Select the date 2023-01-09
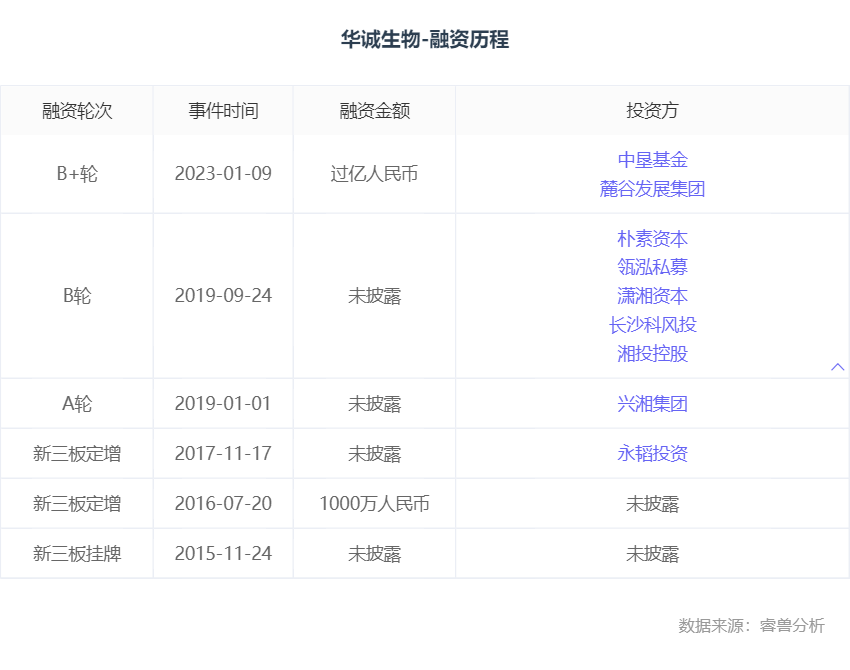 [223, 174]
